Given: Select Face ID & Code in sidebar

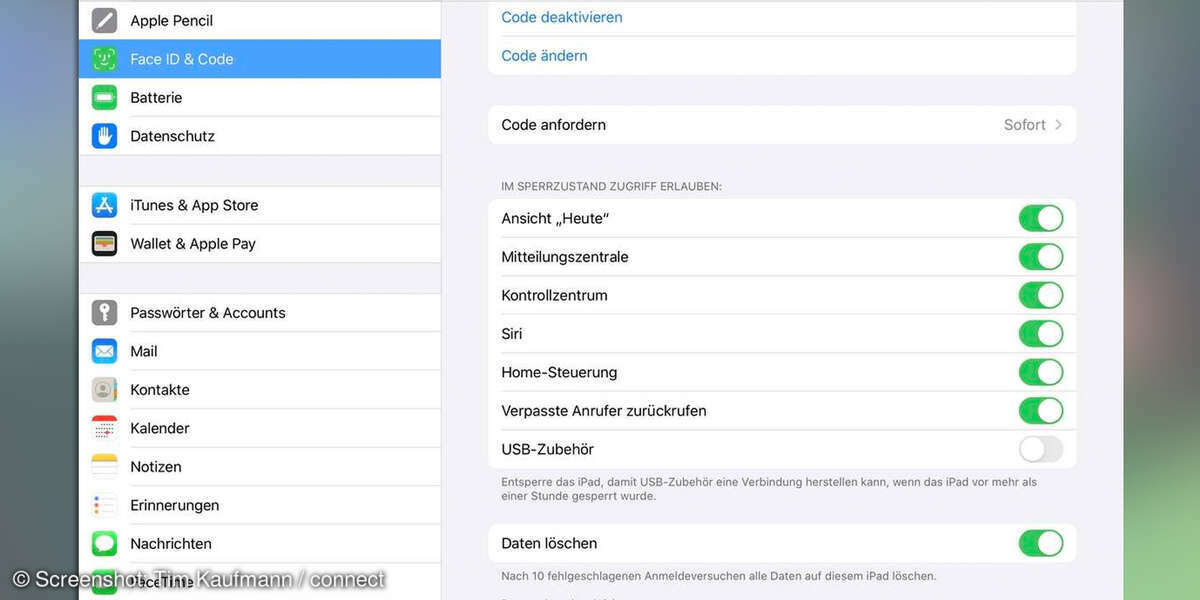Looking at the screenshot, I should tap(260, 59).
